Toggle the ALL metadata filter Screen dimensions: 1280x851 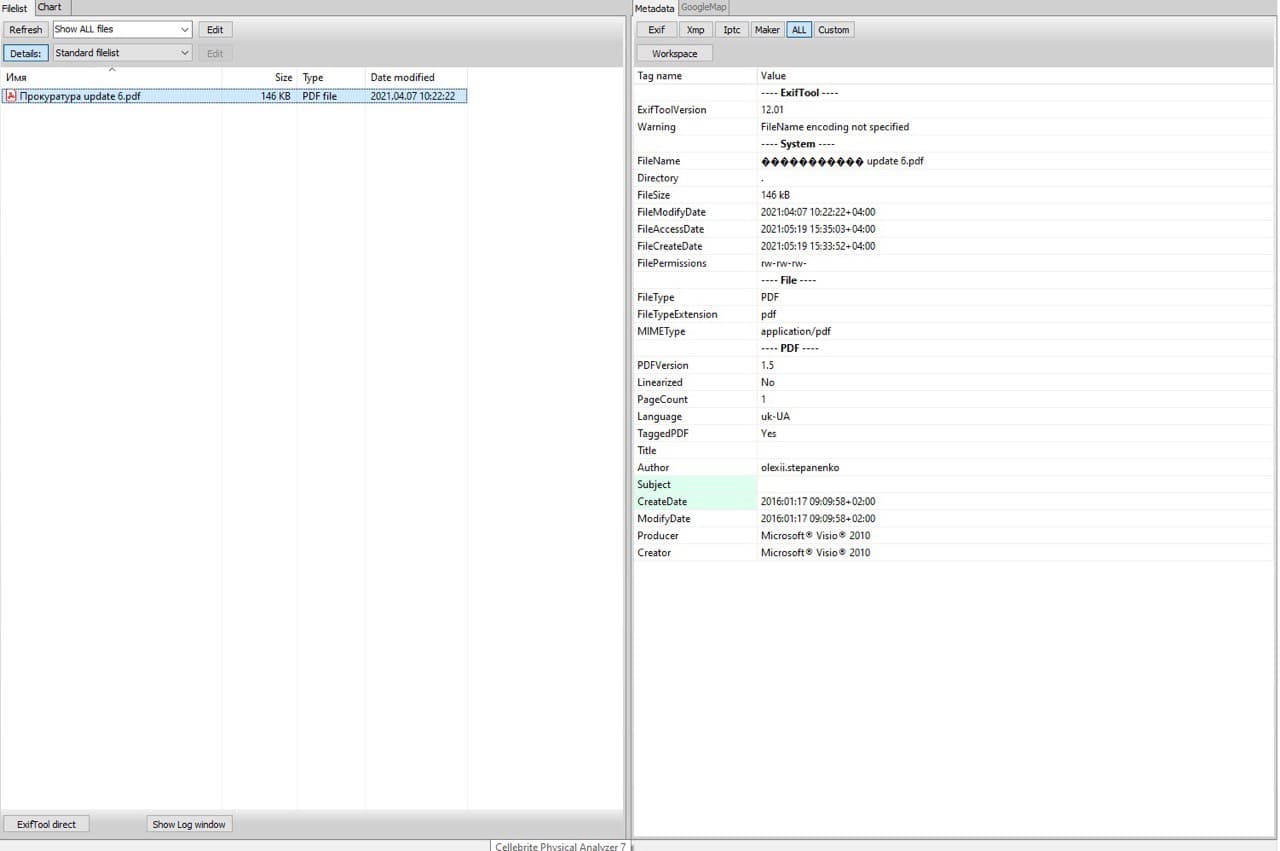[x=798, y=30]
